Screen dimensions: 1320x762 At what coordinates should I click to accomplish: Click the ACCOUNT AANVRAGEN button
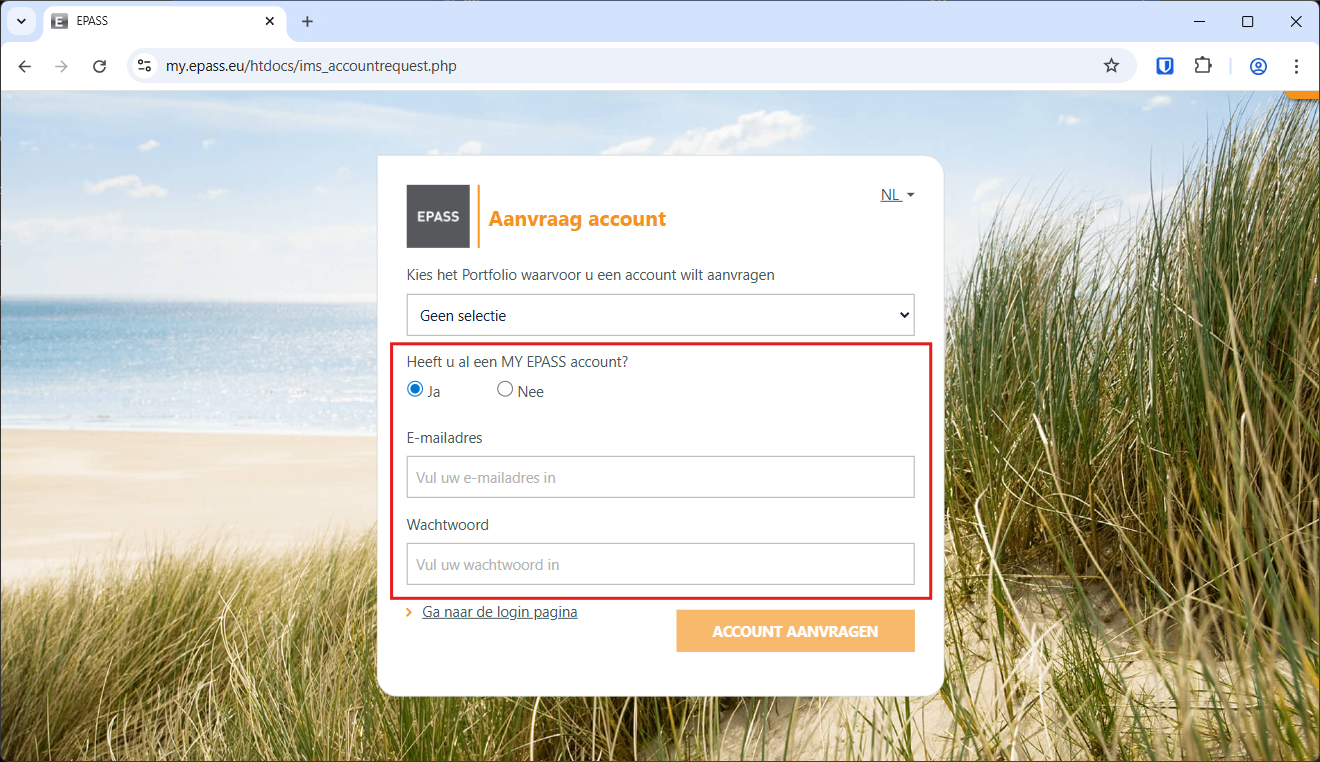(795, 631)
